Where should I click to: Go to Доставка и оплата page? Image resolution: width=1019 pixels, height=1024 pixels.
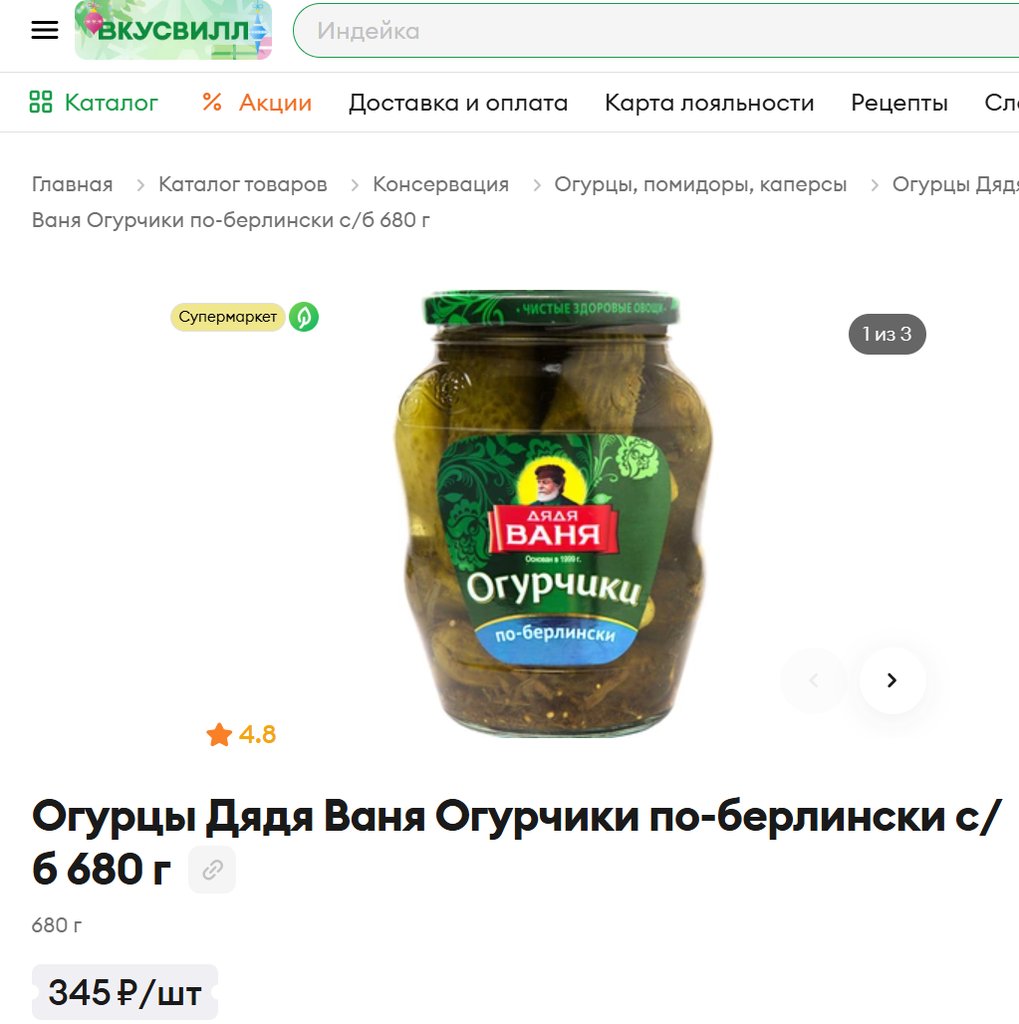point(458,103)
